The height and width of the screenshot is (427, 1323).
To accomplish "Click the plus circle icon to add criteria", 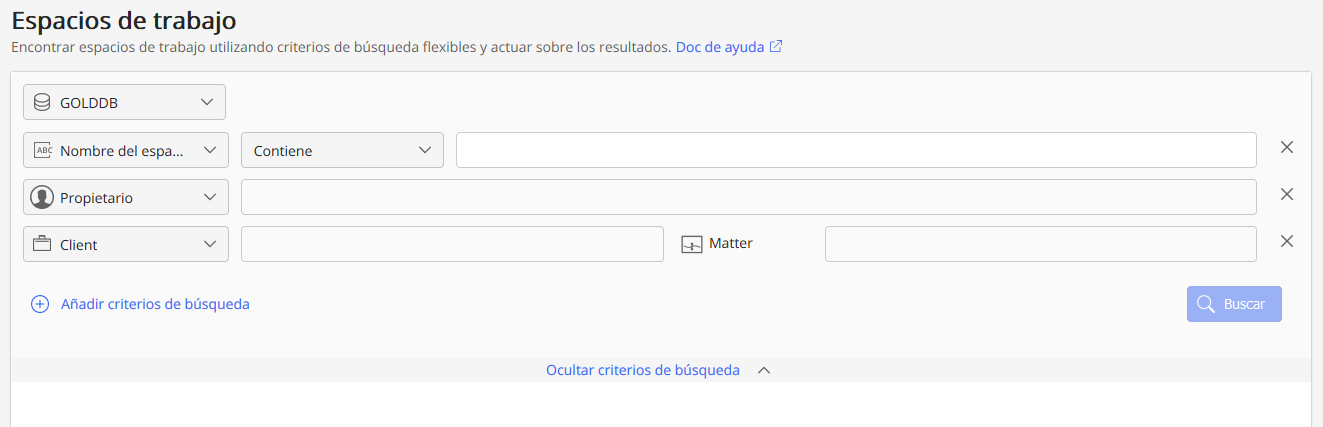I will tap(40, 304).
